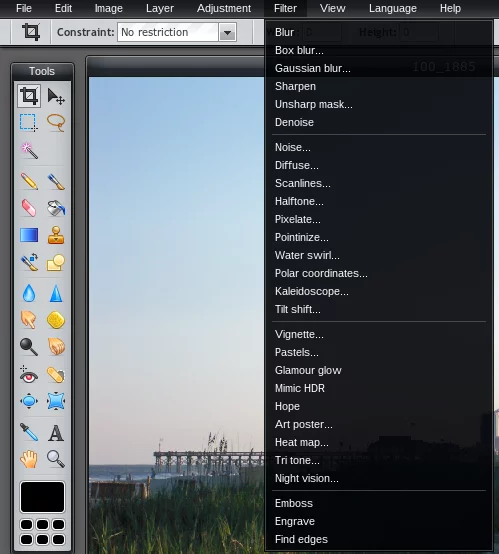Screen dimensions: 499x554
Task: Open the Image menu
Action: pyautogui.click(x=108, y=8)
